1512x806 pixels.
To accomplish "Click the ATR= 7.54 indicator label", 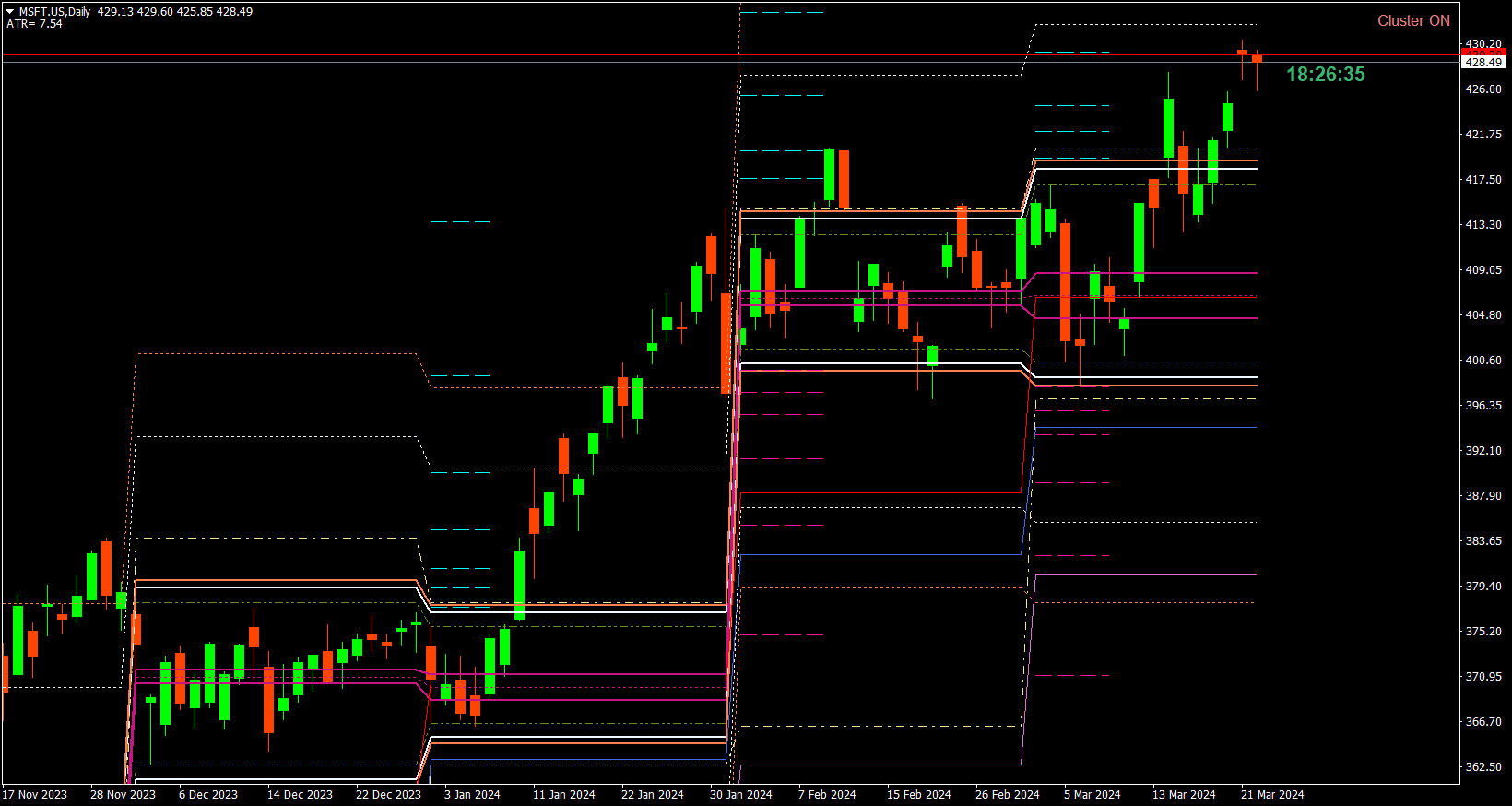I will (34, 24).
